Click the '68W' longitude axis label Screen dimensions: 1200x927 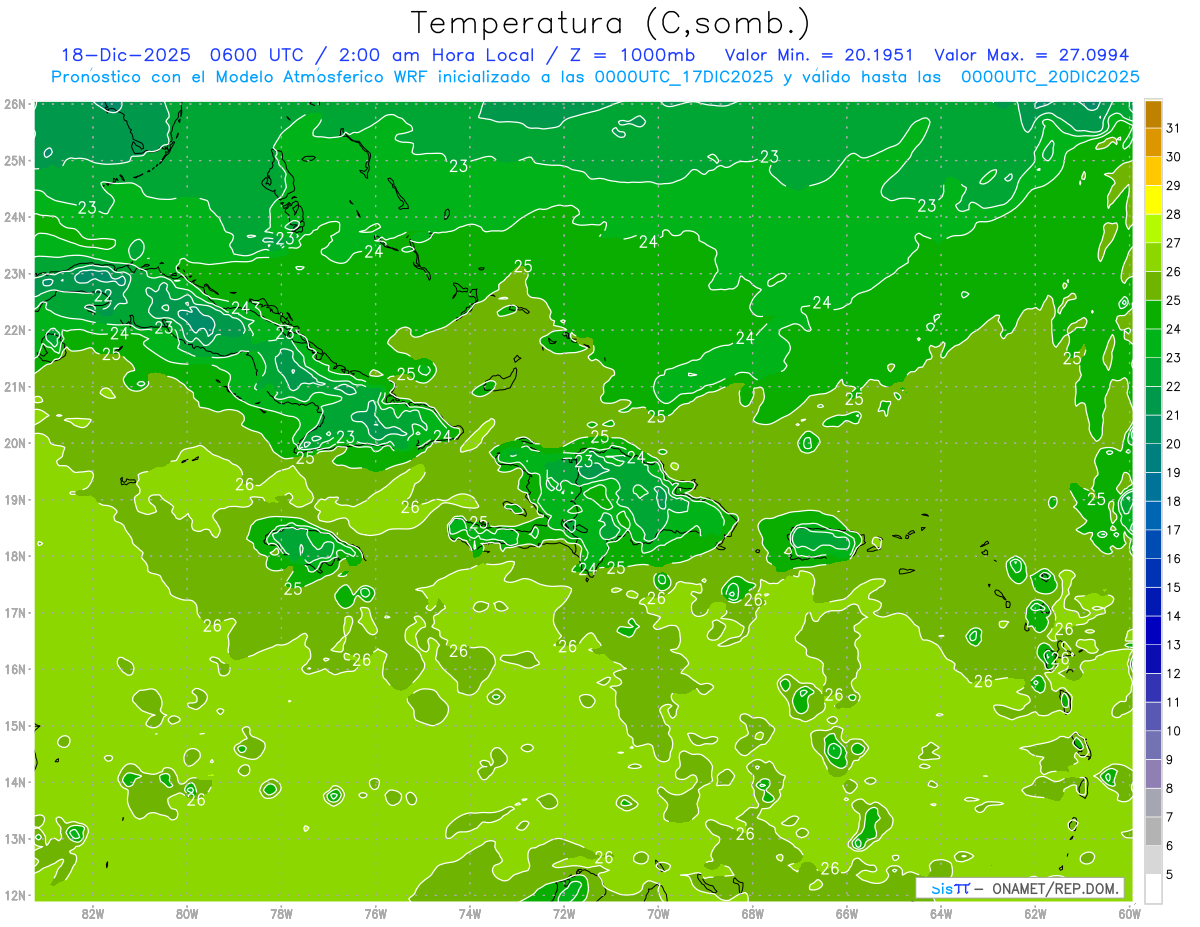(752, 913)
